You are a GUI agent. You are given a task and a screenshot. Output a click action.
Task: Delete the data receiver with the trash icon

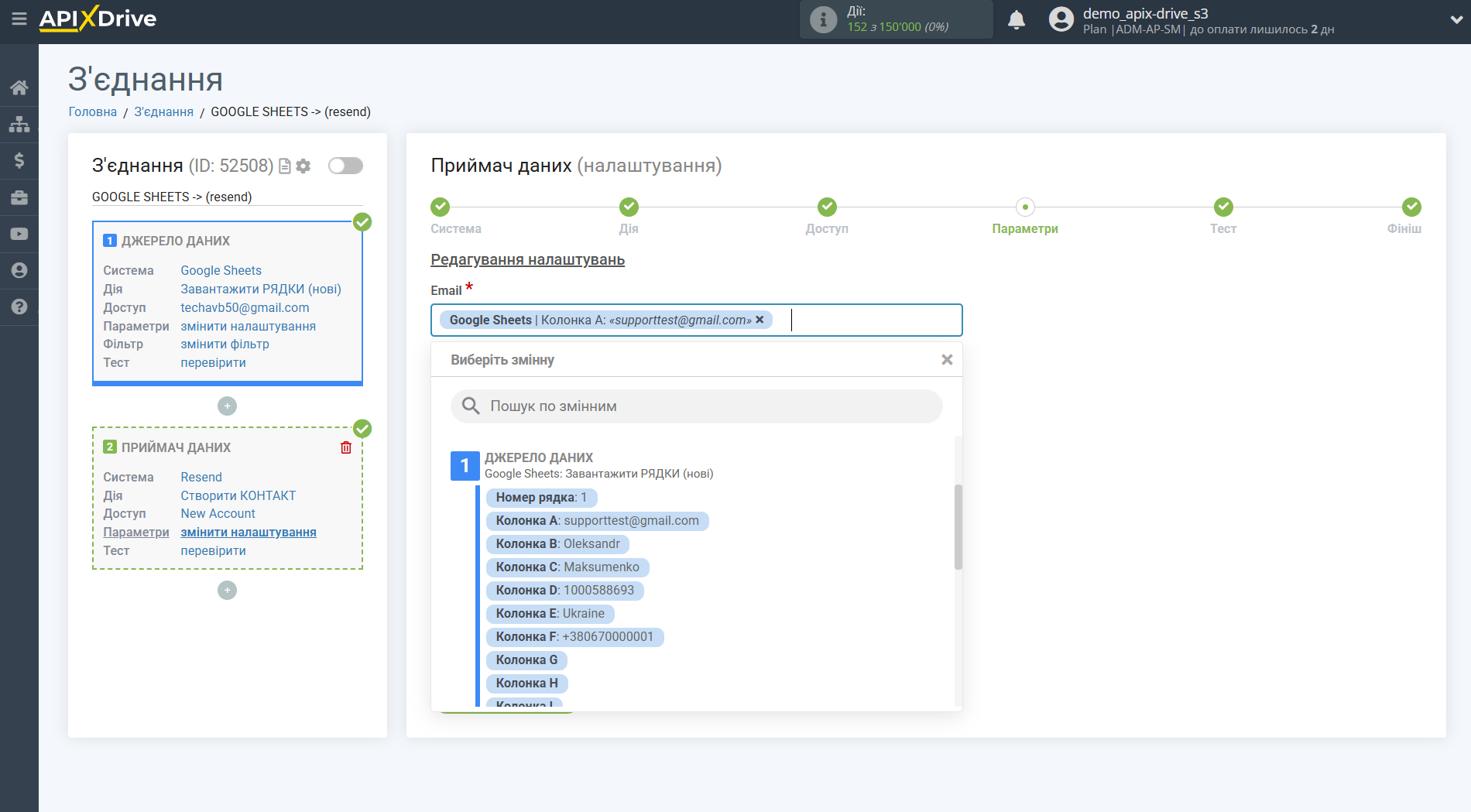pyautogui.click(x=346, y=447)
